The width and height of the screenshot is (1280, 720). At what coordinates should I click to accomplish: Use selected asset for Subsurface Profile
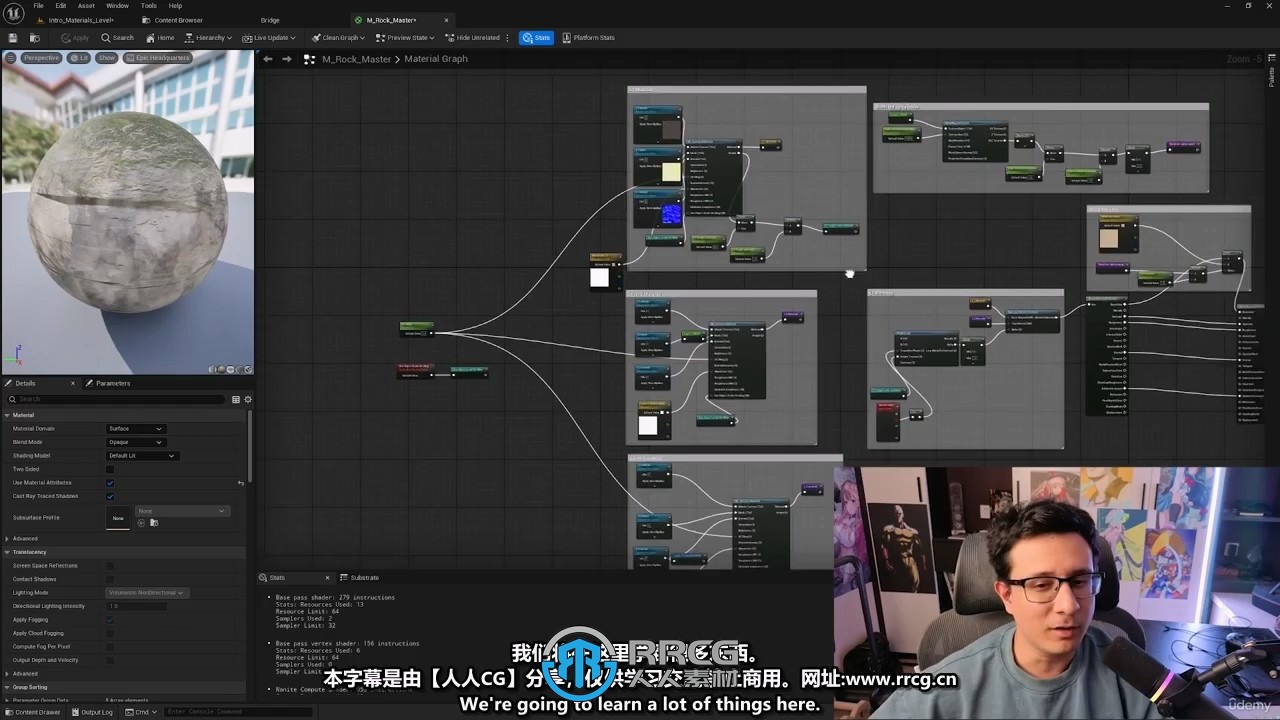141,523
